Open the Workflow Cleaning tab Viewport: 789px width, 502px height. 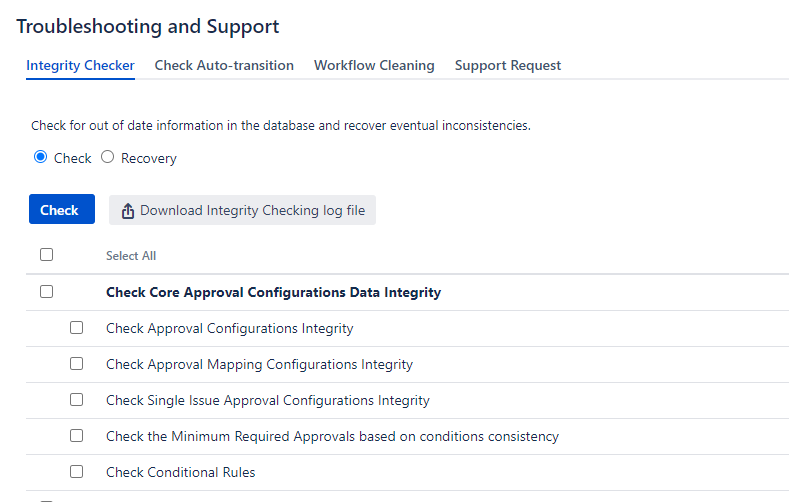coord(374,65)
